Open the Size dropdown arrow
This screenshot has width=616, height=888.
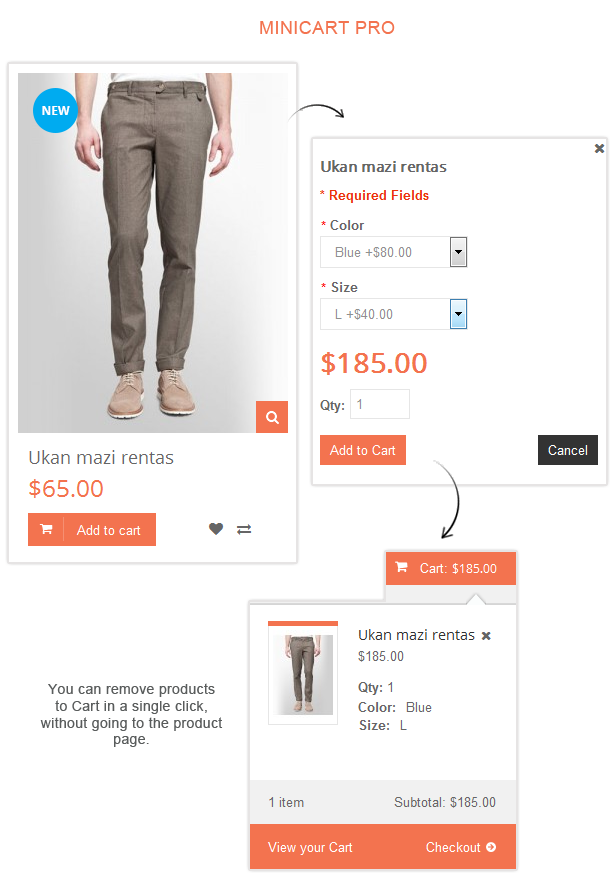pyautogui.click(x=458, y=314)
